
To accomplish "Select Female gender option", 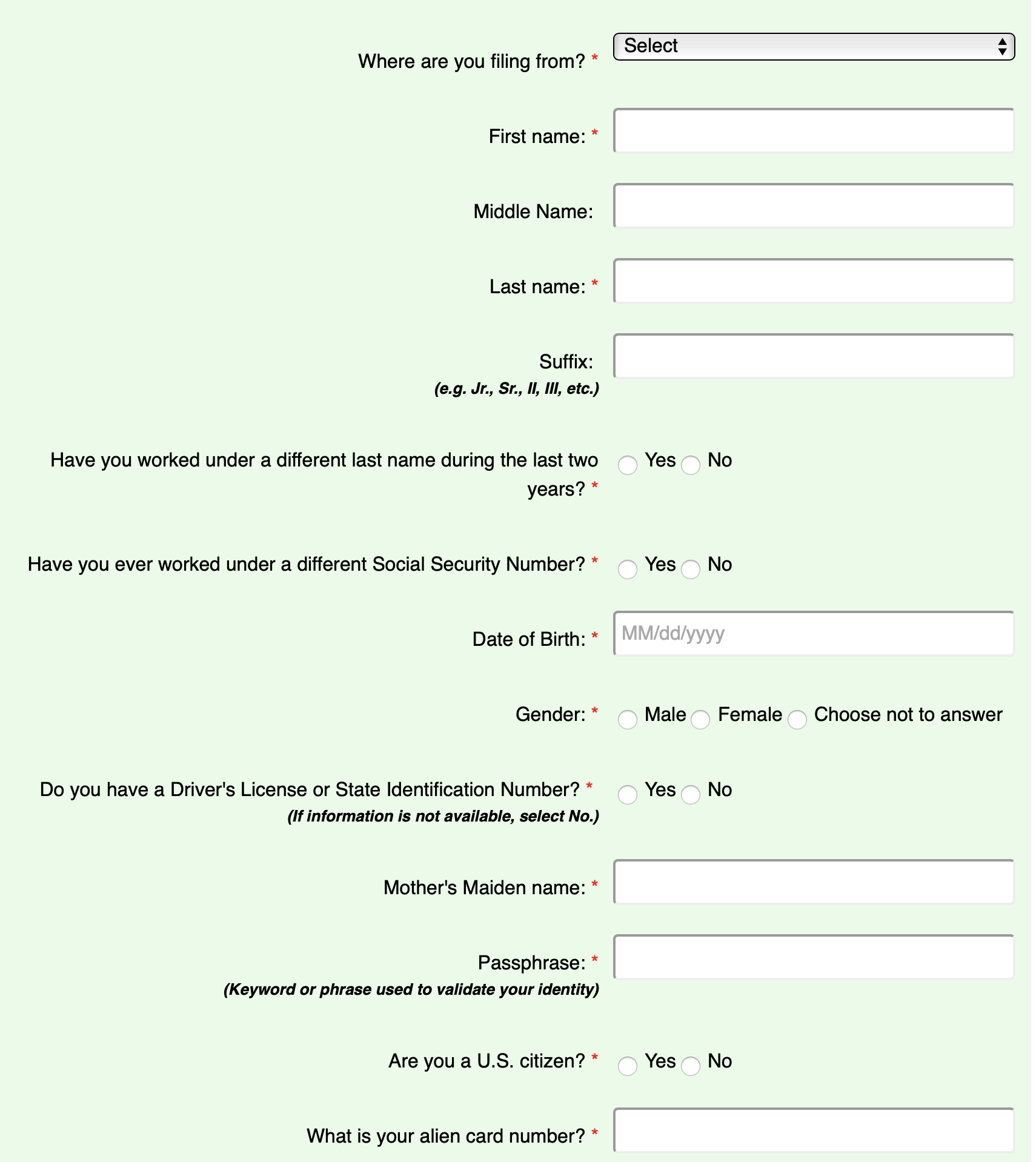I will [x=700, y=720].
